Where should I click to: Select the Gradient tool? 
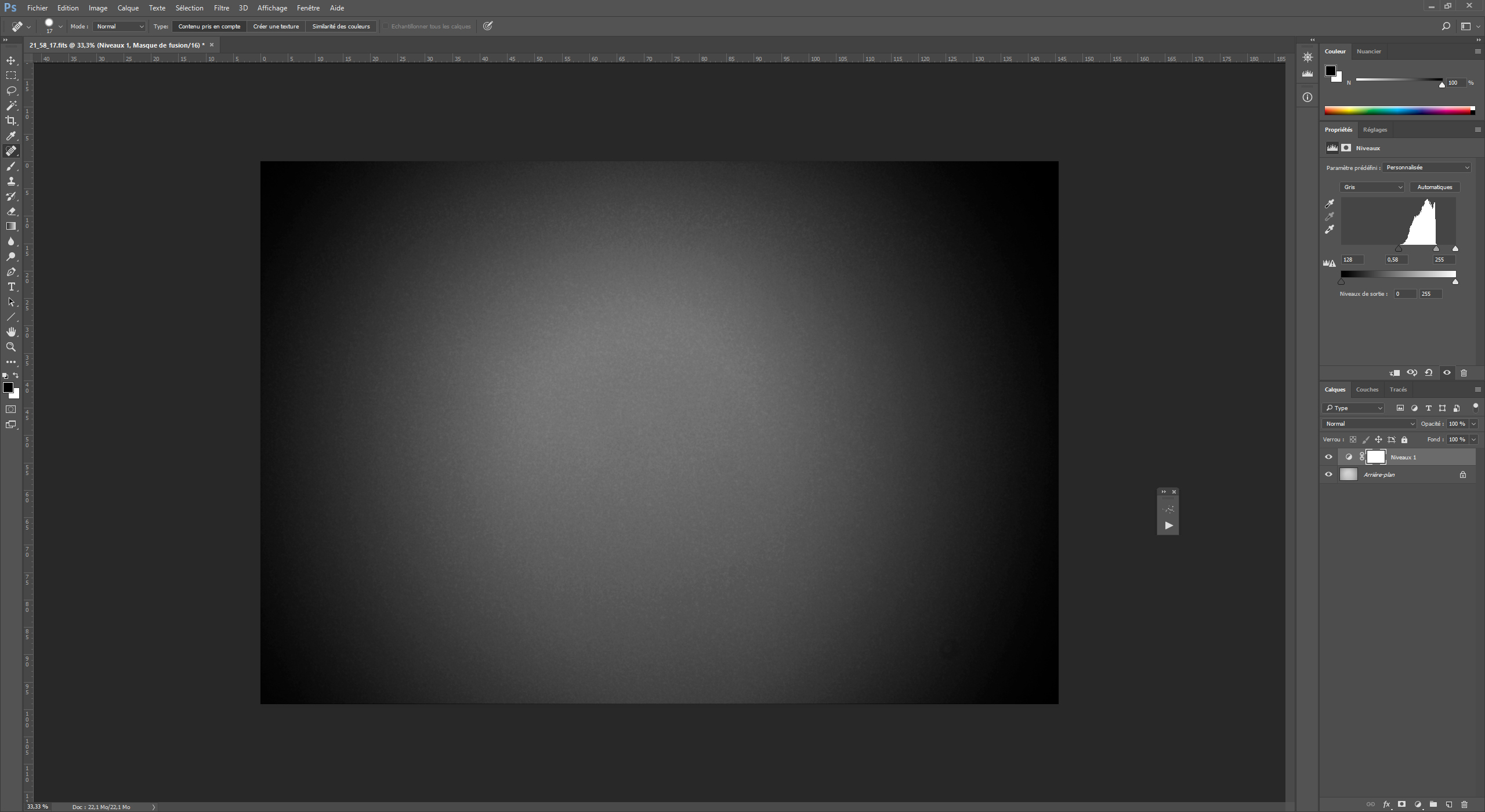pyautogui.click(x=11, y=226)
